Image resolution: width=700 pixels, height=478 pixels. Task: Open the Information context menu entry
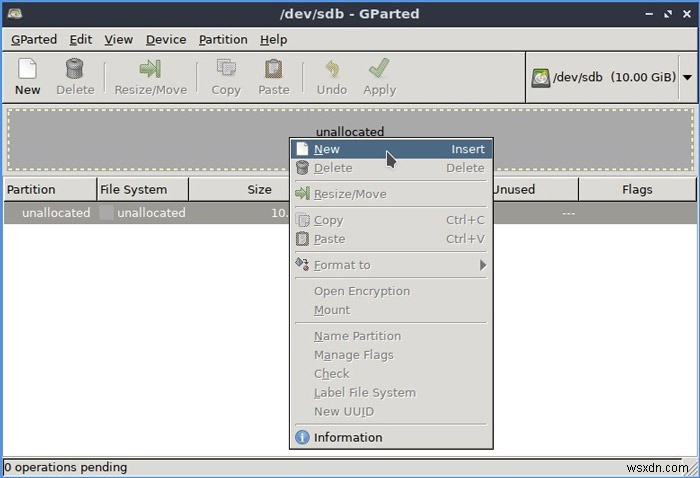click(x=391, y=437)
